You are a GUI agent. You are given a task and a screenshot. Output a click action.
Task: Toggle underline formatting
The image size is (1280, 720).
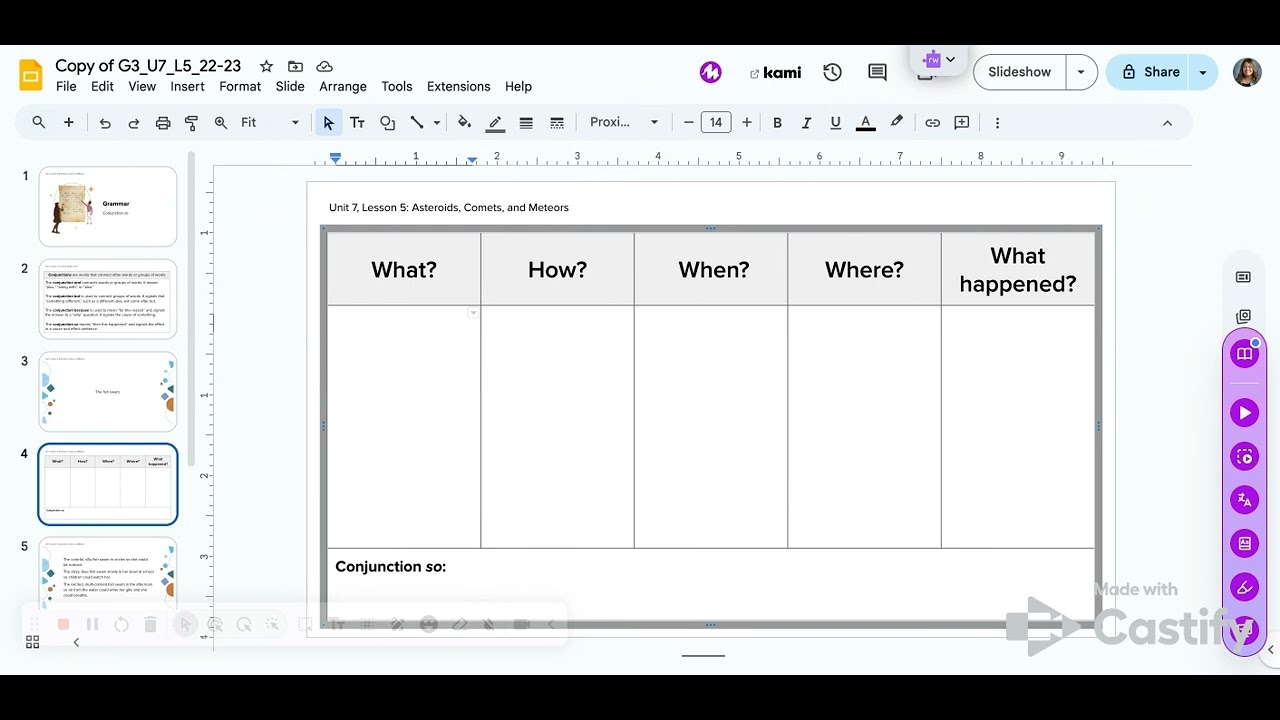click(835, 123)
